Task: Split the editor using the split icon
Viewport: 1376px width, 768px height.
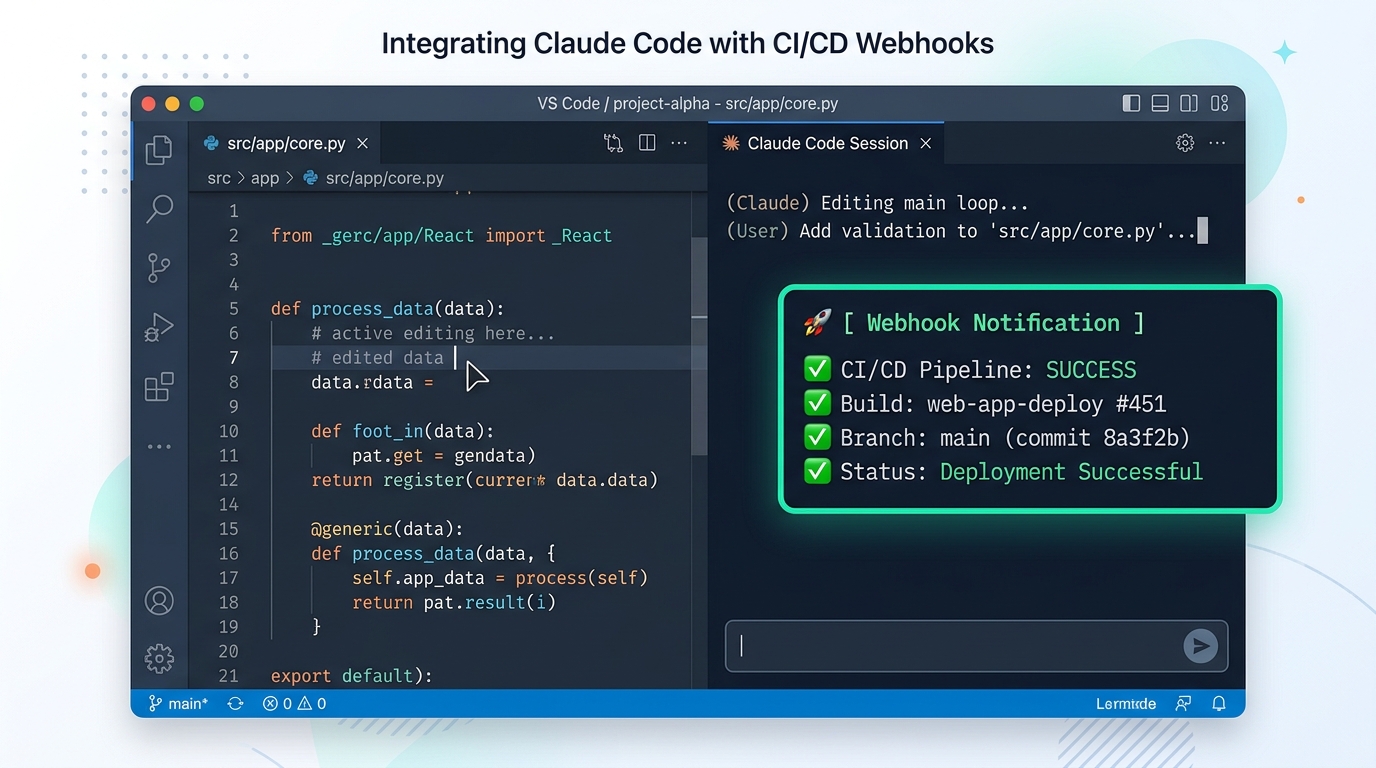Action: (646, 142)
